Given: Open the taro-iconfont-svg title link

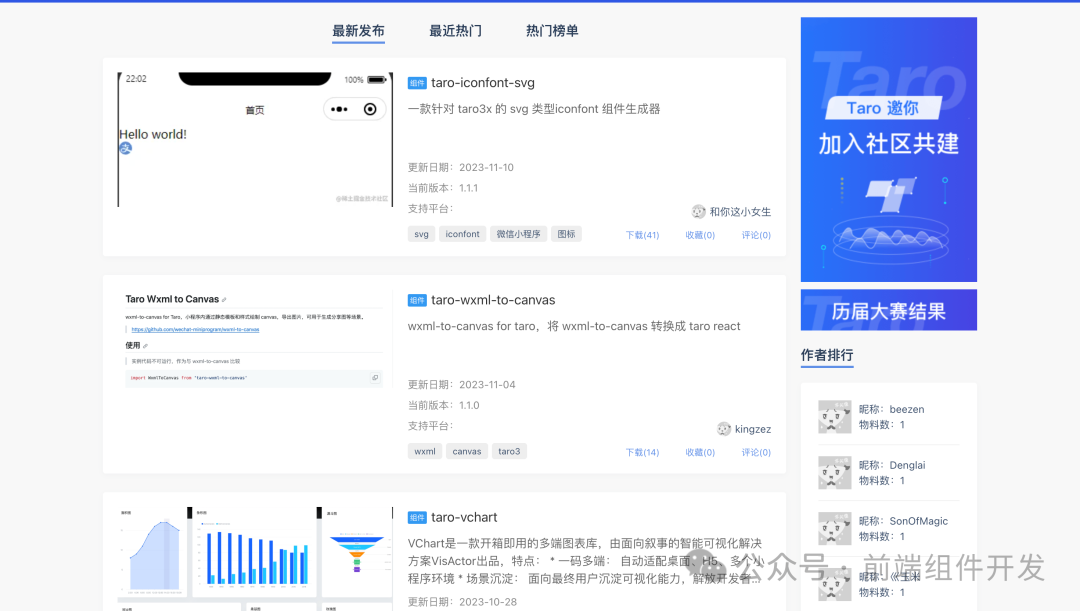Looking at the screenshot, I should click(483, 83).
